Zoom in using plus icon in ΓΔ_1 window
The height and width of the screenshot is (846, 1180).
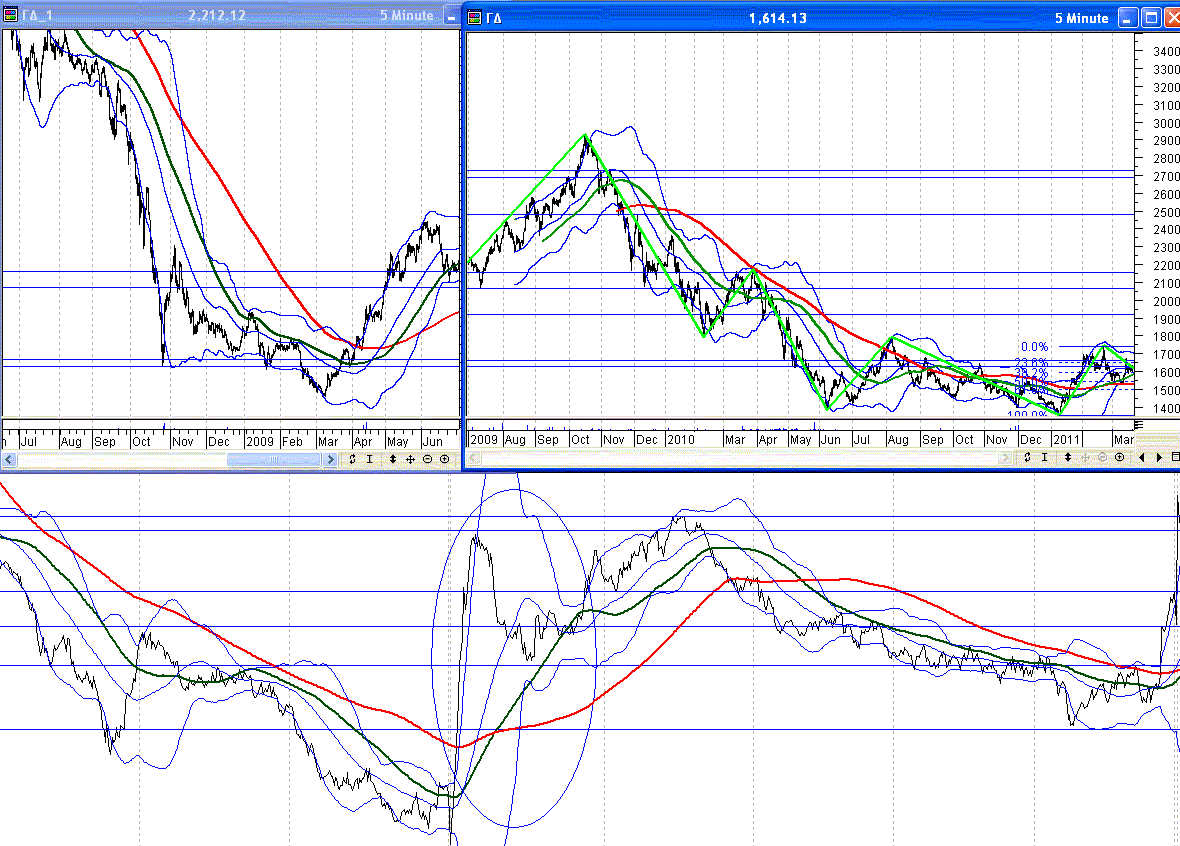coord(444,459)
